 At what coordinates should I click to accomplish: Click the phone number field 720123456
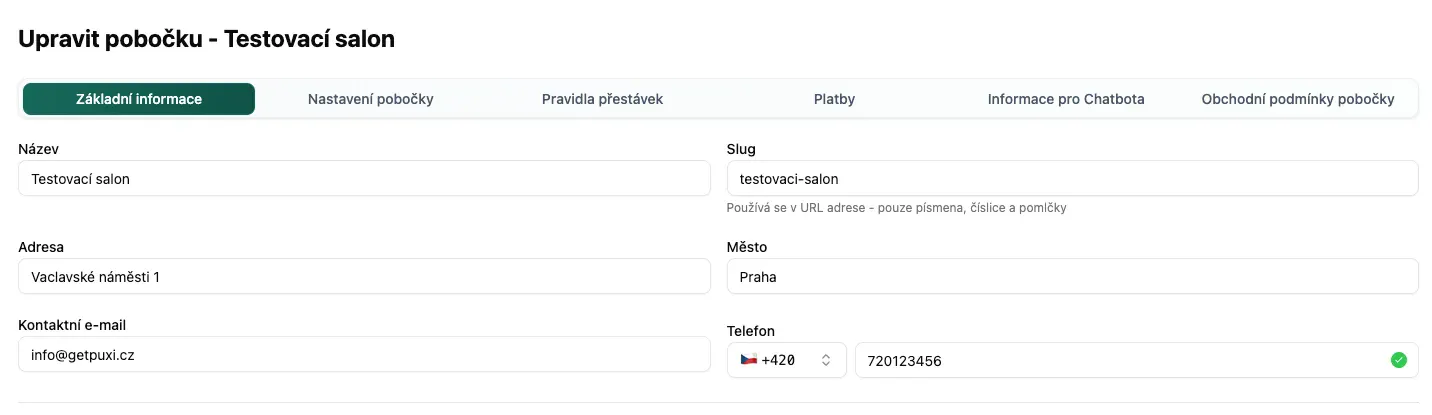(x=1120, y=360)
